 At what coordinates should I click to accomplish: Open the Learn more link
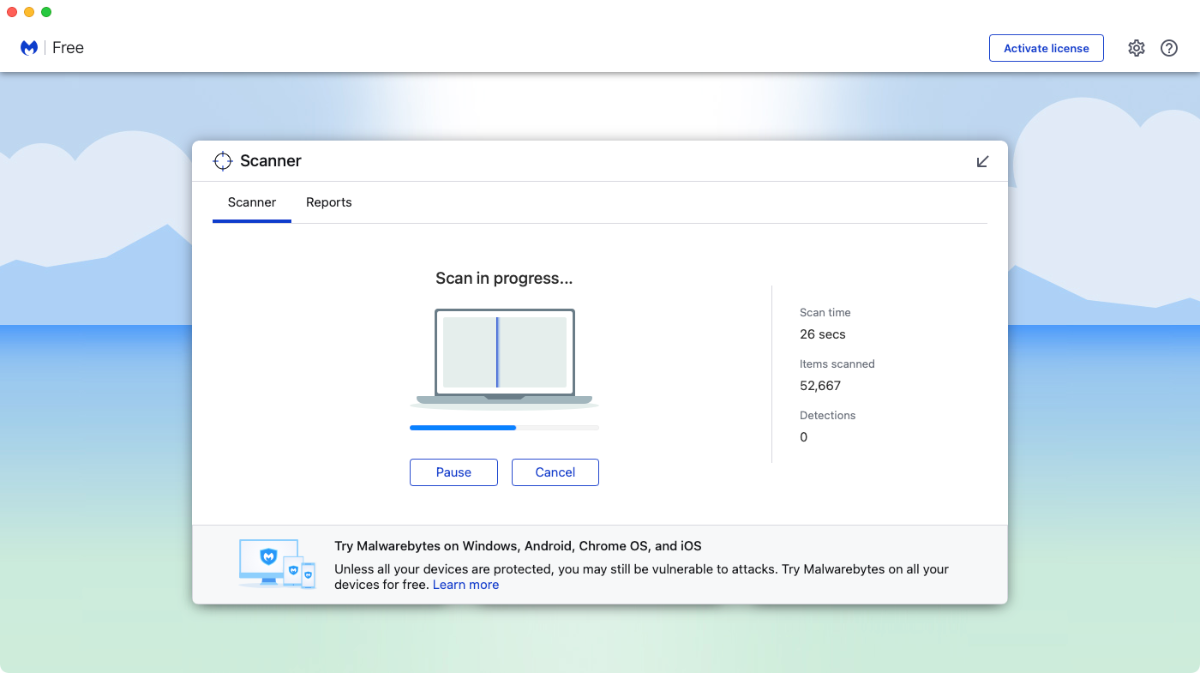coord(466,584)
